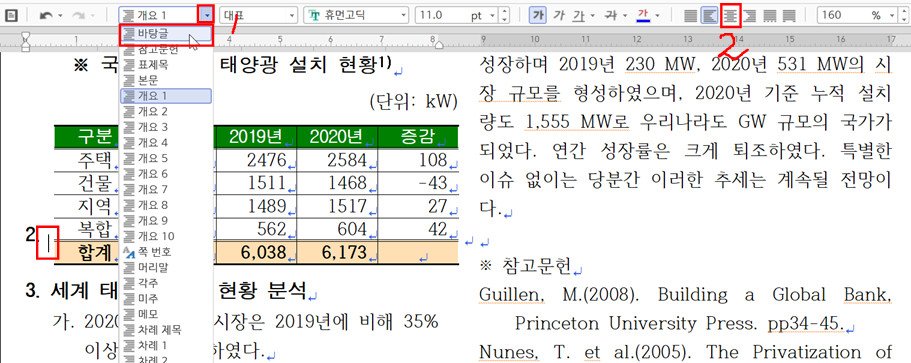This screenshot has height=363, width=911.
Task: Undo the last action
Action: point(46,16)
